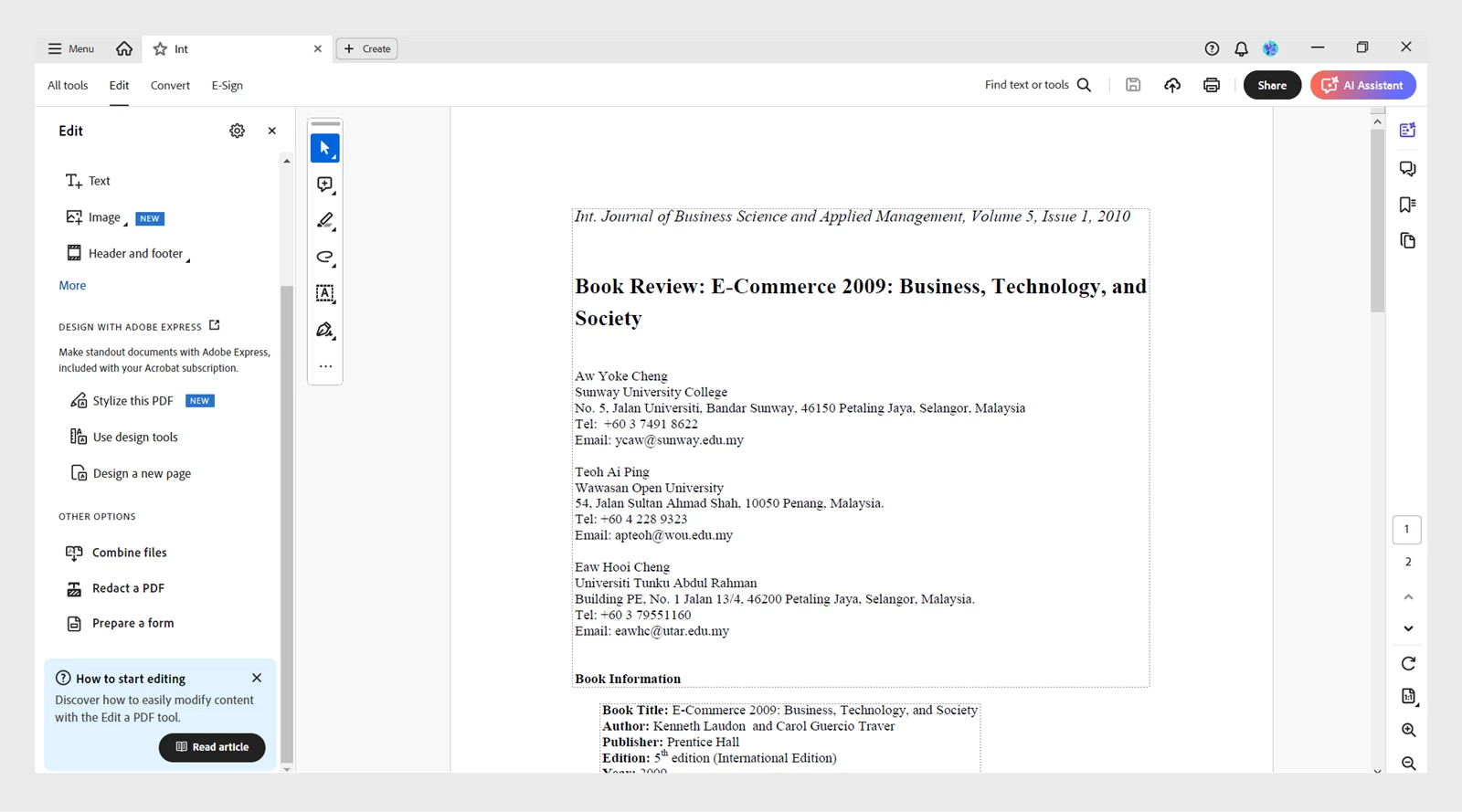Screen dimensions: 1462x812
Task: Open the user profile avatar
Action: 1270,48
